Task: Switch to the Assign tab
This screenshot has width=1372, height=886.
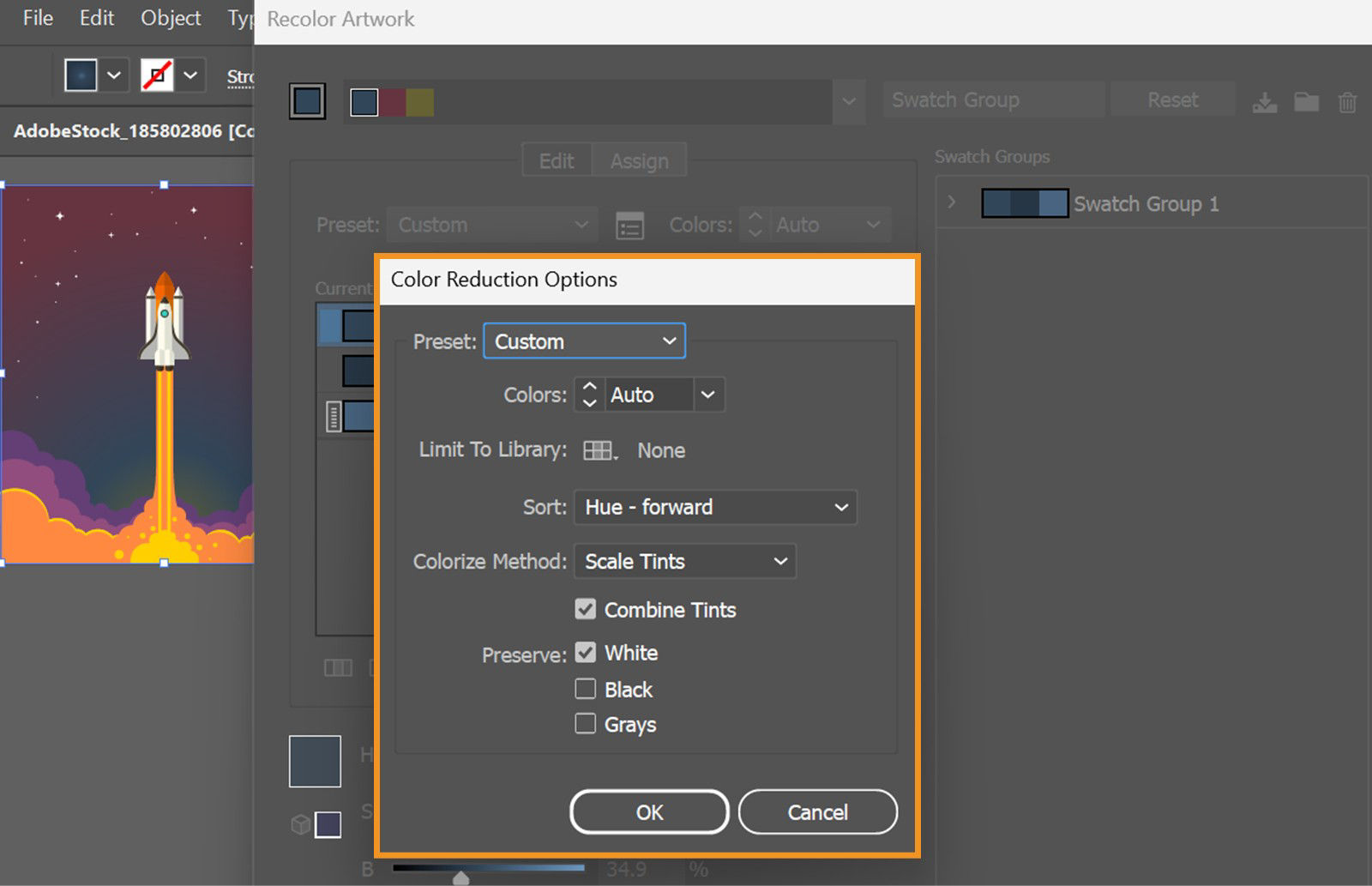Action: click(x=638, y=160)
